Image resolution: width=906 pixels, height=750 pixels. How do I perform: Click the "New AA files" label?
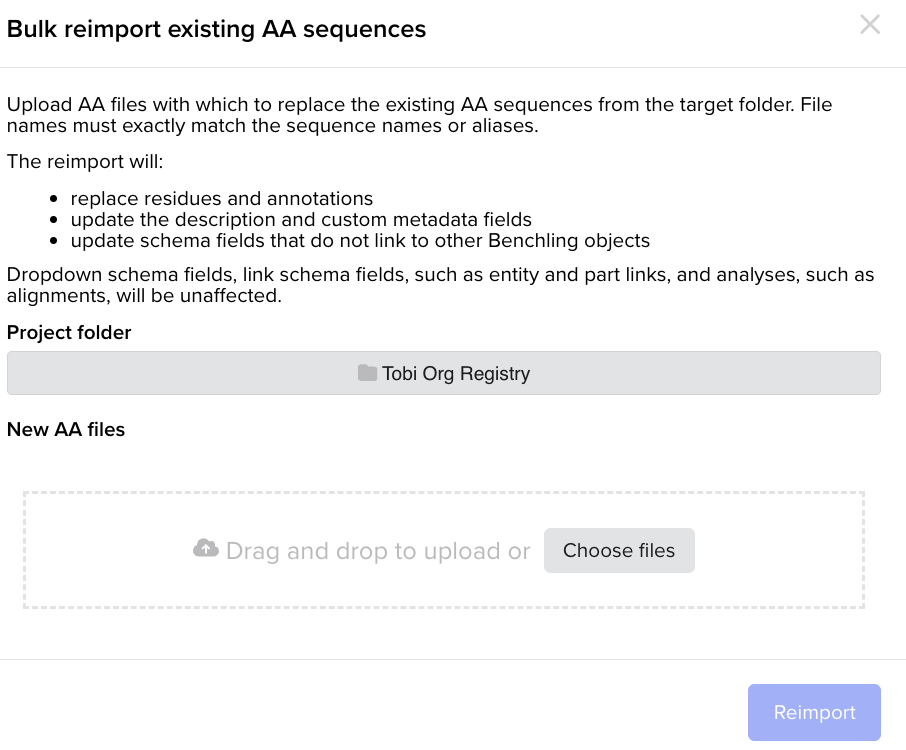click(66, 429)
